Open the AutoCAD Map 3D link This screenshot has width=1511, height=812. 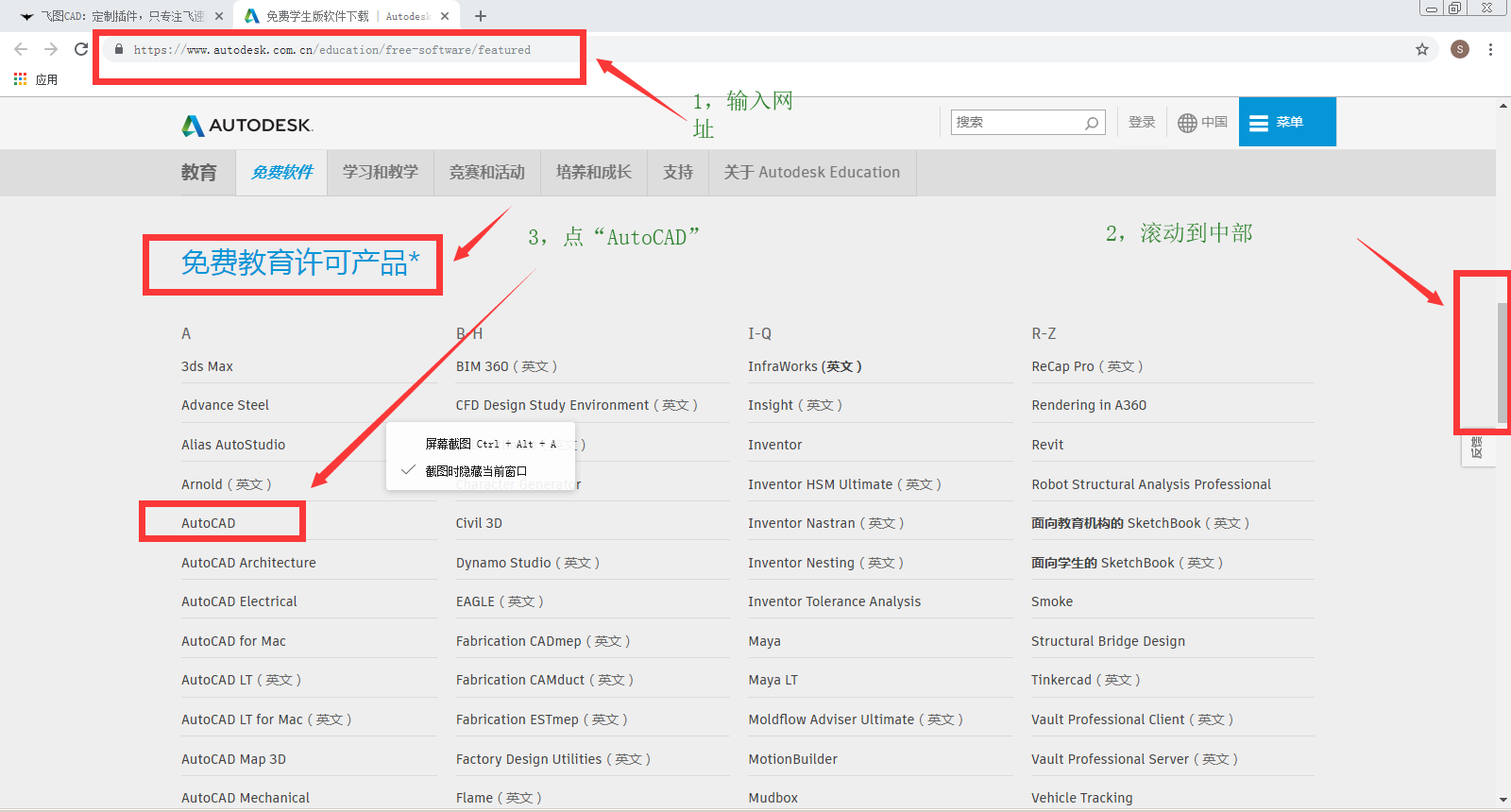233,759
